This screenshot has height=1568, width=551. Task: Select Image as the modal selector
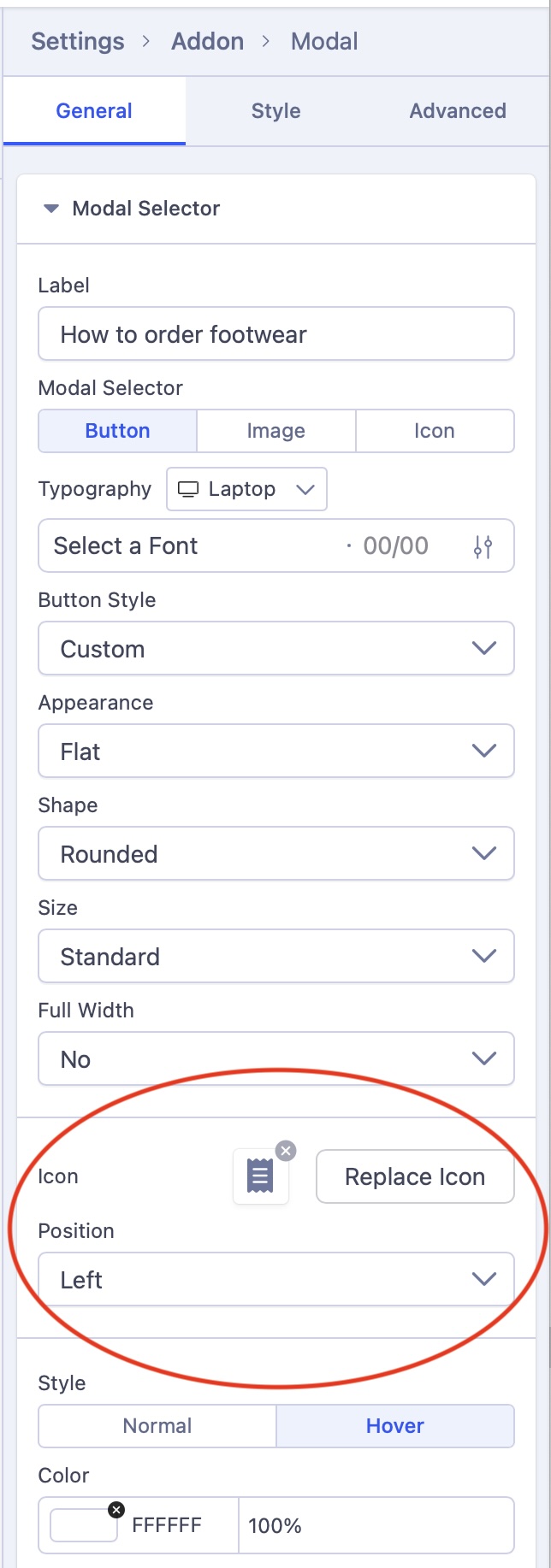pyautogui.click(x=275, y=431)
